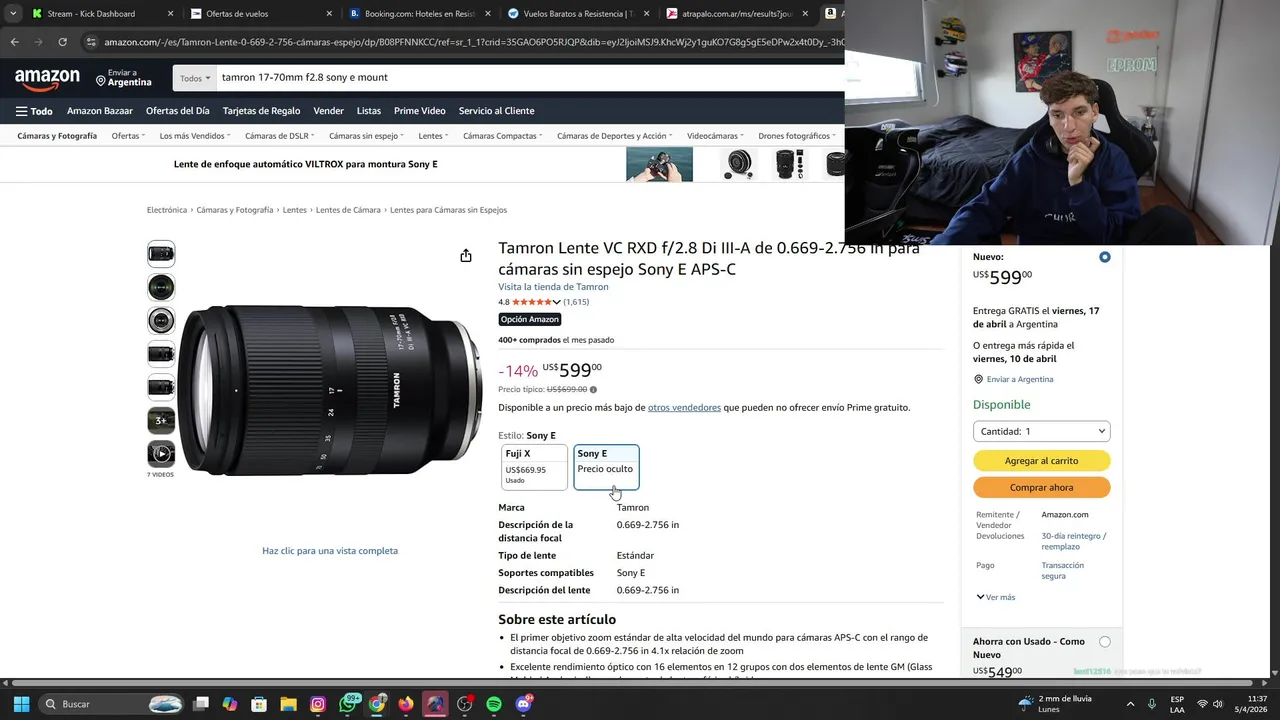This screenshot has width=1280, height=720.
Task: Visit Visita la tienda de Tamron link
Action: (553, 287)
